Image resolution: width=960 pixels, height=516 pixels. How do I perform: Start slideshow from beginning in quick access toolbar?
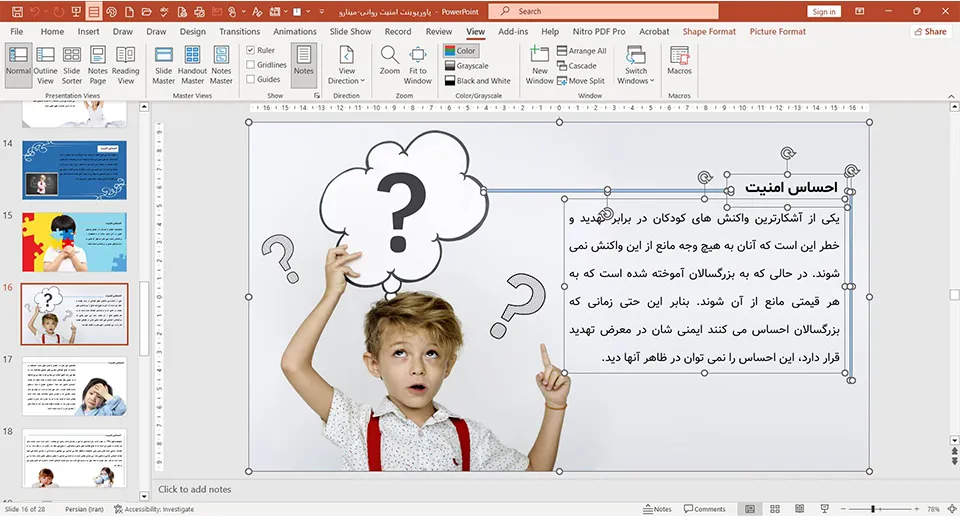point(76,12)
